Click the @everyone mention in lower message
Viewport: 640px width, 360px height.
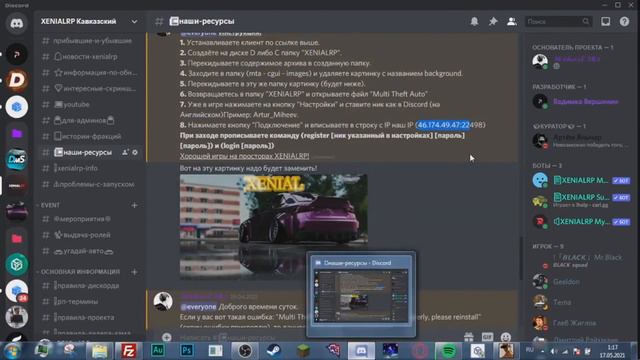(198, 307)
